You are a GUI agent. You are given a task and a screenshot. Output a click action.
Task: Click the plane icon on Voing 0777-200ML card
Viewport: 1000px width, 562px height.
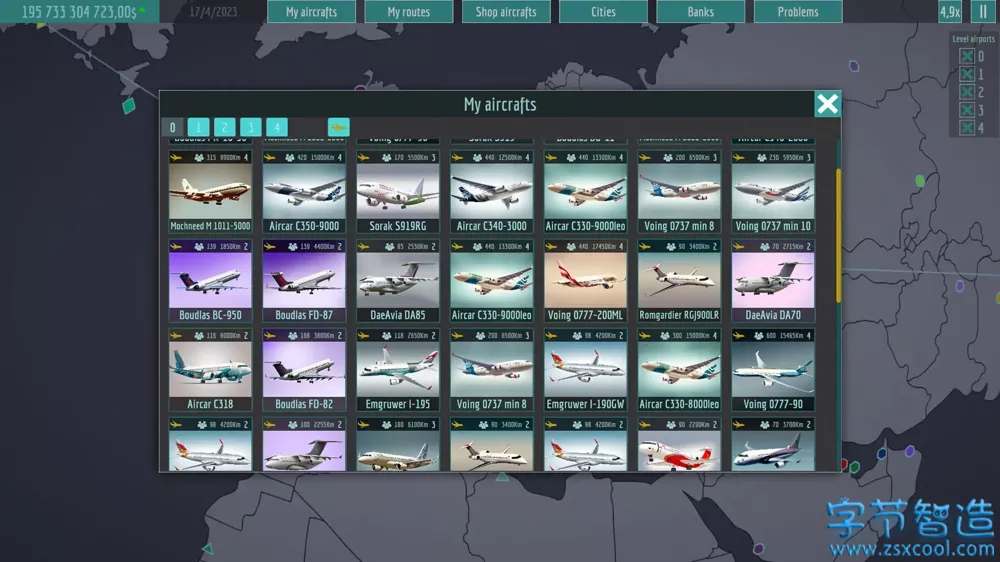coord(551,246)
